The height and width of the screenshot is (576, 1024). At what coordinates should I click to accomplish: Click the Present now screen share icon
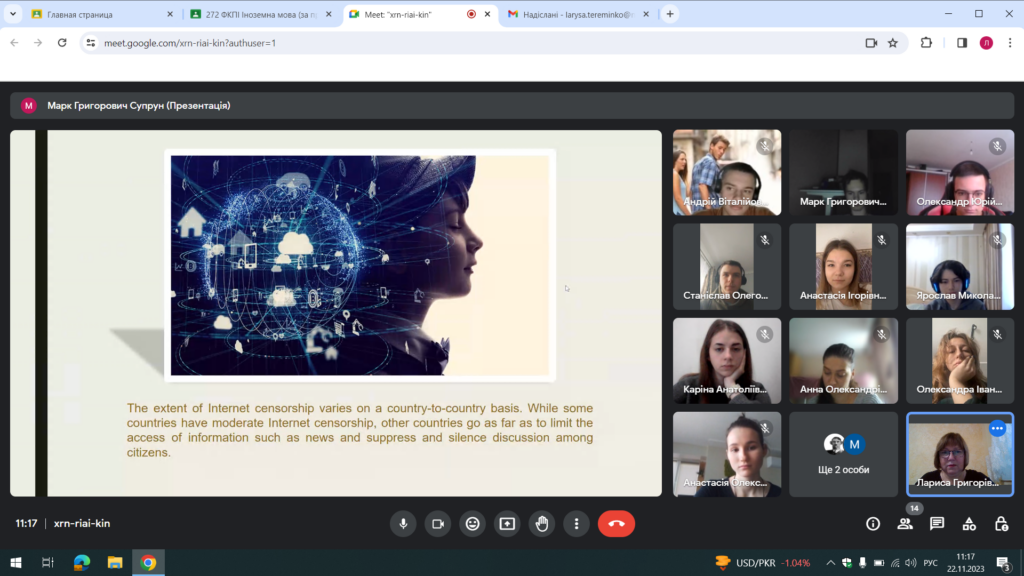pos(507,523)
